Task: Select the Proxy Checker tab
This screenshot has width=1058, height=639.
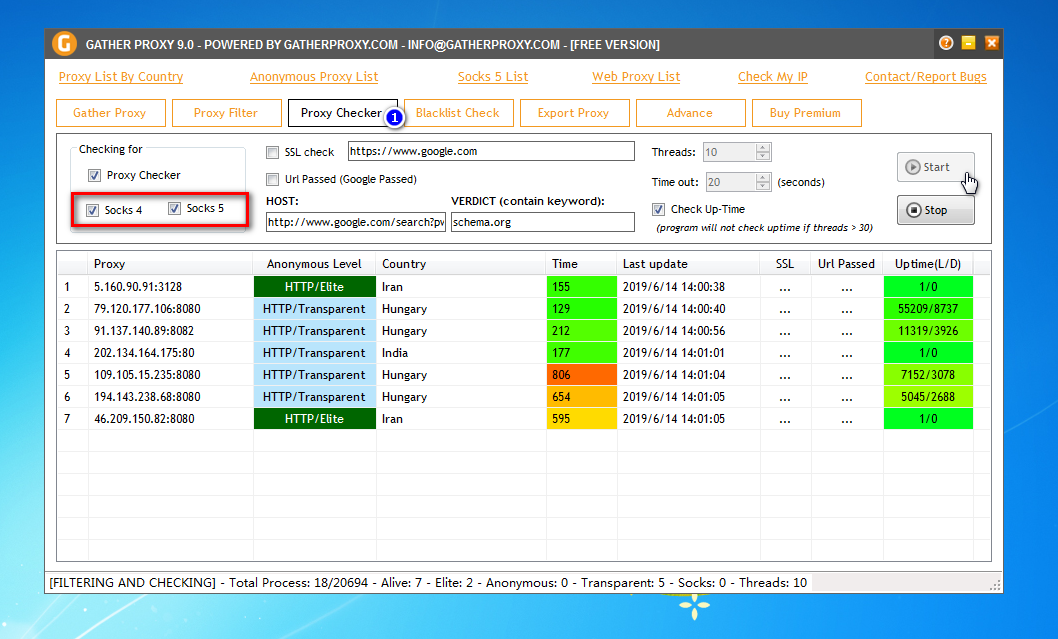Action: pyautogui.click(x=343, y=113)
